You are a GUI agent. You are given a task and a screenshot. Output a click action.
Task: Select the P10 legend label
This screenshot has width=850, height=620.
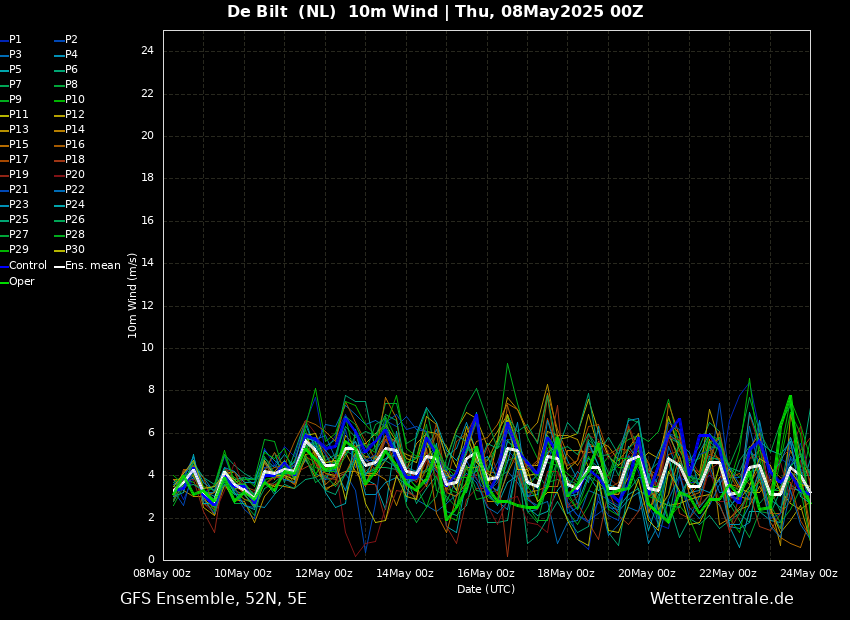[75, 100]
